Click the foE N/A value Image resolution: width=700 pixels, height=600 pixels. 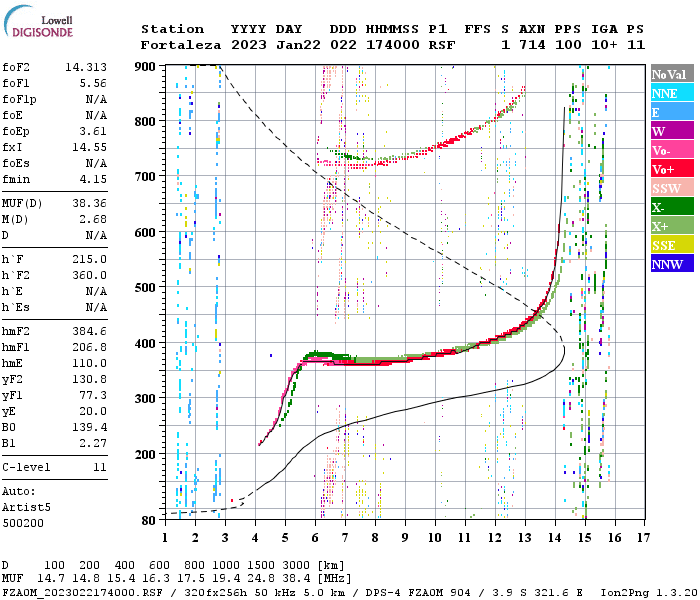pyautogui.click(x=96, y=115)
